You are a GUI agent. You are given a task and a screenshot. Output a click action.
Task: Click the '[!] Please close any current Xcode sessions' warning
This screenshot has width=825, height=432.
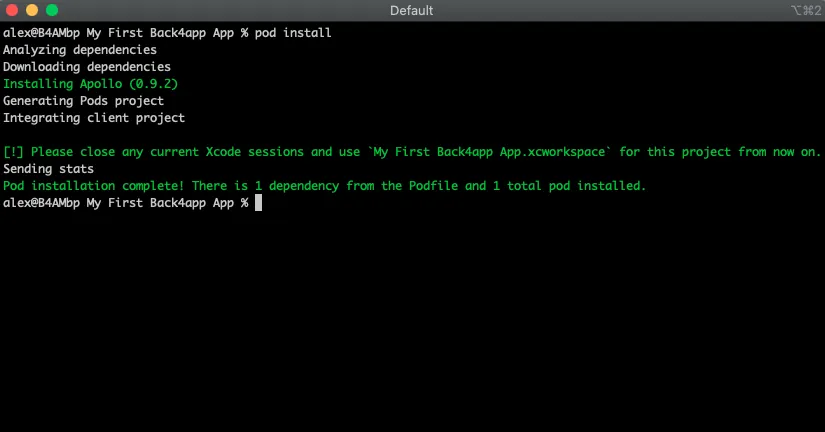[412, 152]
